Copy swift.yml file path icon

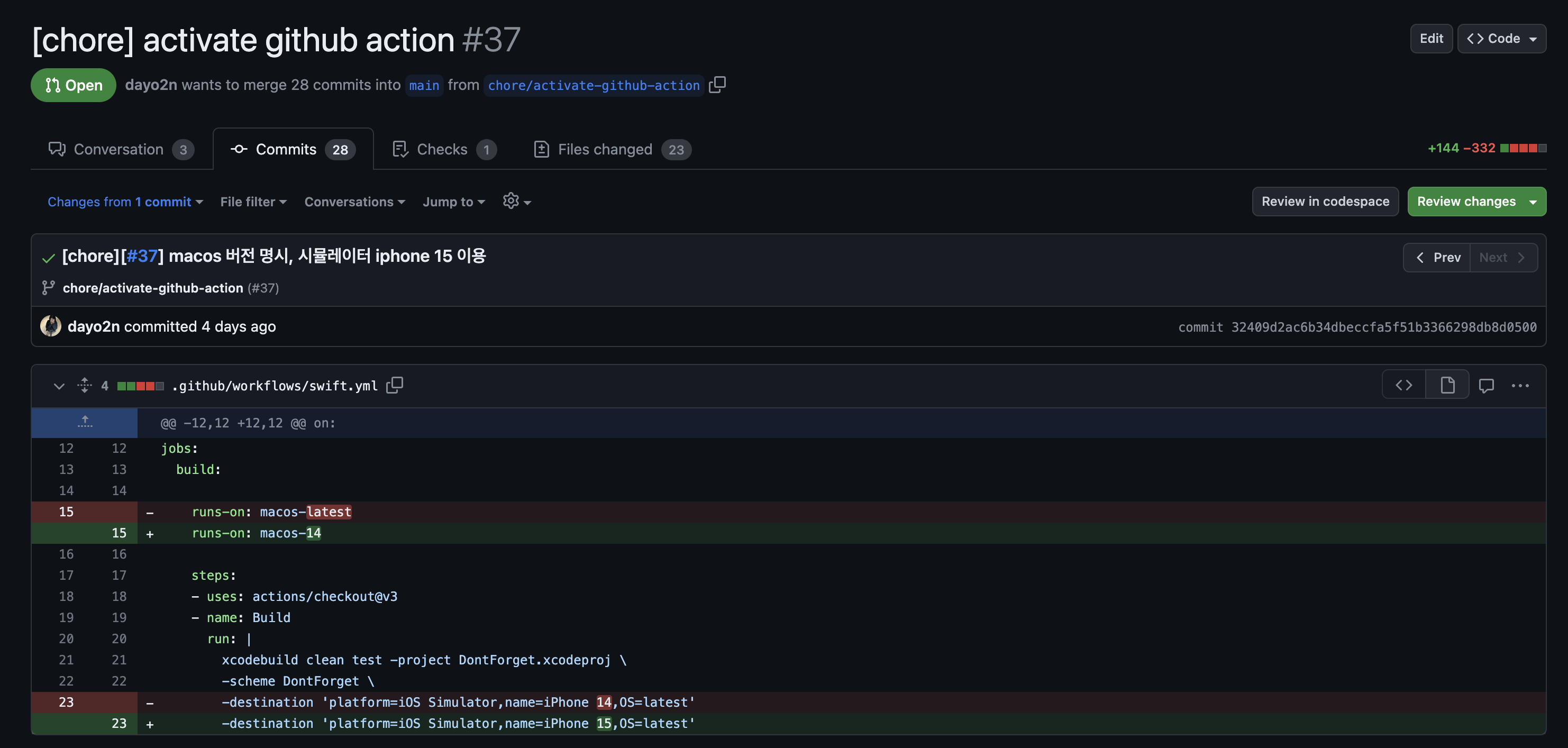(x=395, y=385)
